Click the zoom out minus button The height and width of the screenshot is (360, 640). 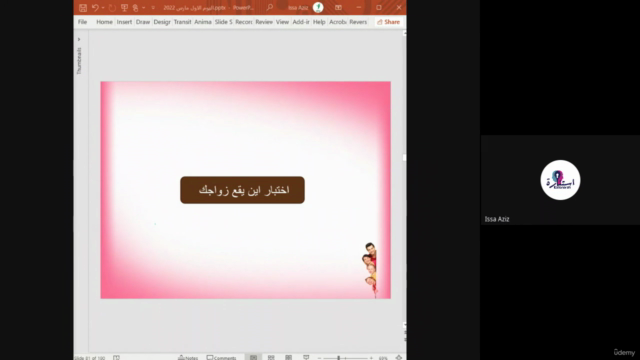tap(319, 358)
